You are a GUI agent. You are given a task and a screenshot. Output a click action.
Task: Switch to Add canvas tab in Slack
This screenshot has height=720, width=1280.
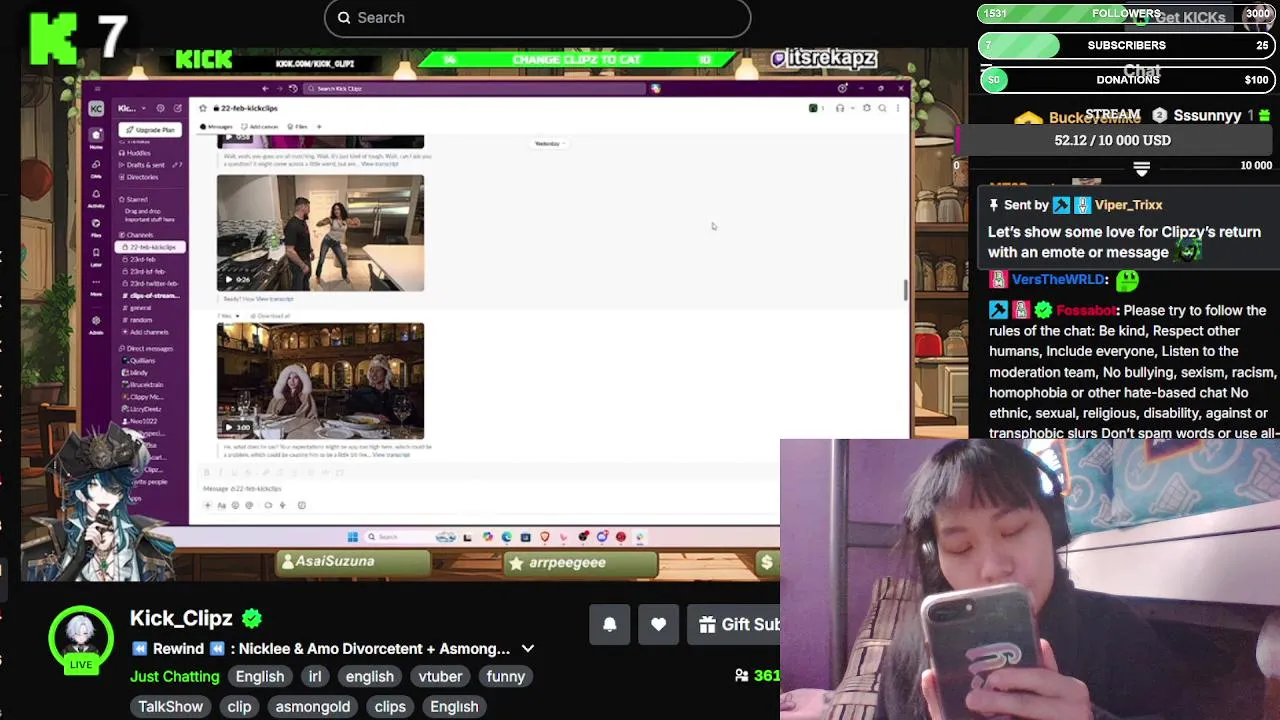(x=258, y=127)
